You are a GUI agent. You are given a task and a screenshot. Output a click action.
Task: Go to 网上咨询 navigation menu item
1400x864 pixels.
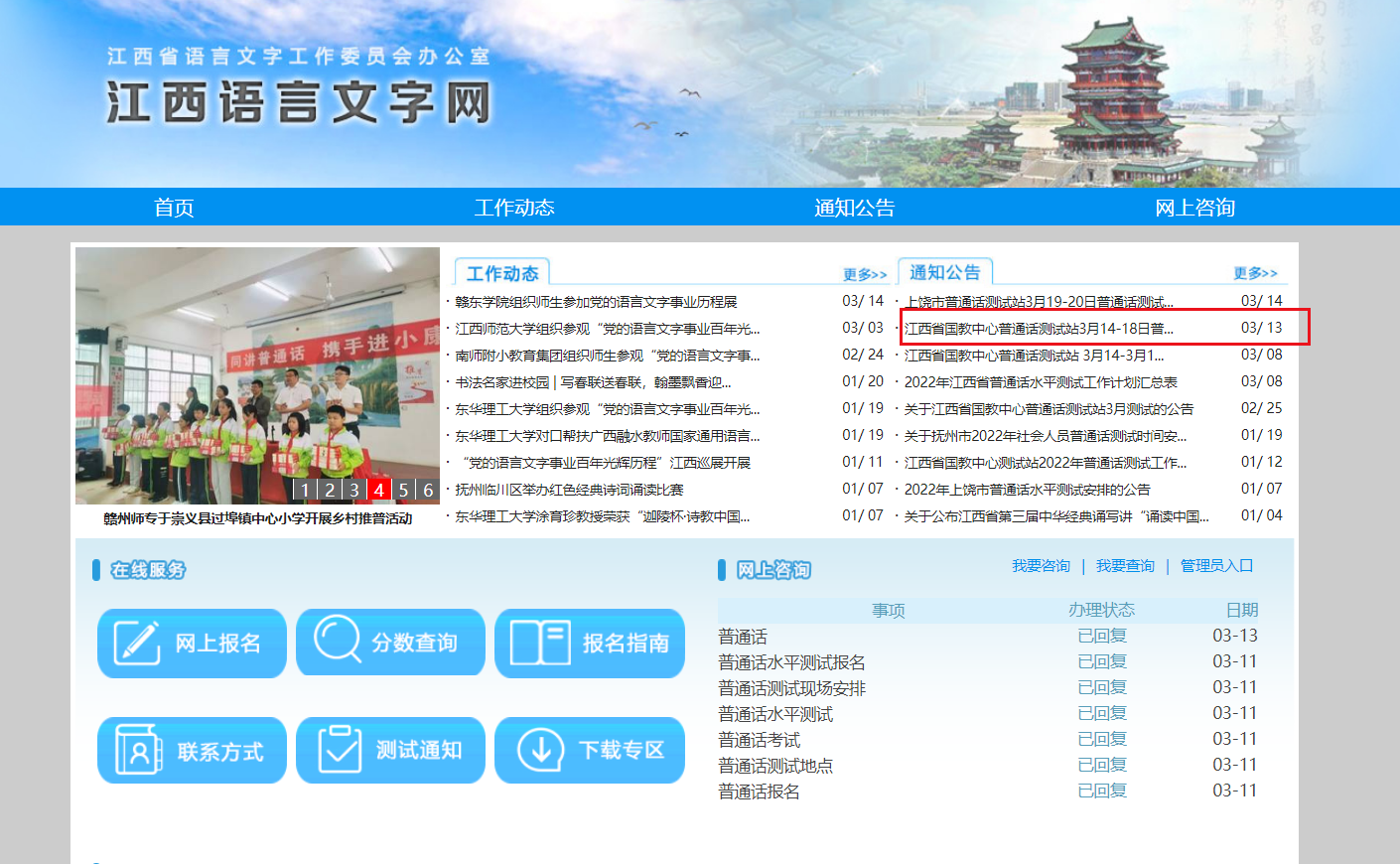1194,208
